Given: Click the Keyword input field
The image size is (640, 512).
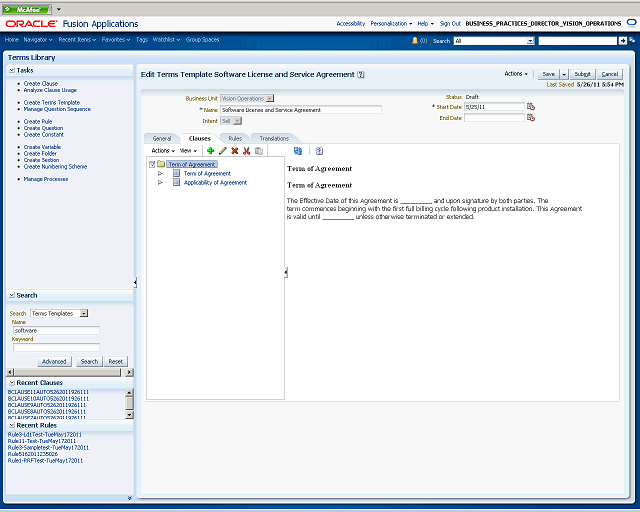Looking at the screenshot, I should pyautogui.click(x=56, y=347).
